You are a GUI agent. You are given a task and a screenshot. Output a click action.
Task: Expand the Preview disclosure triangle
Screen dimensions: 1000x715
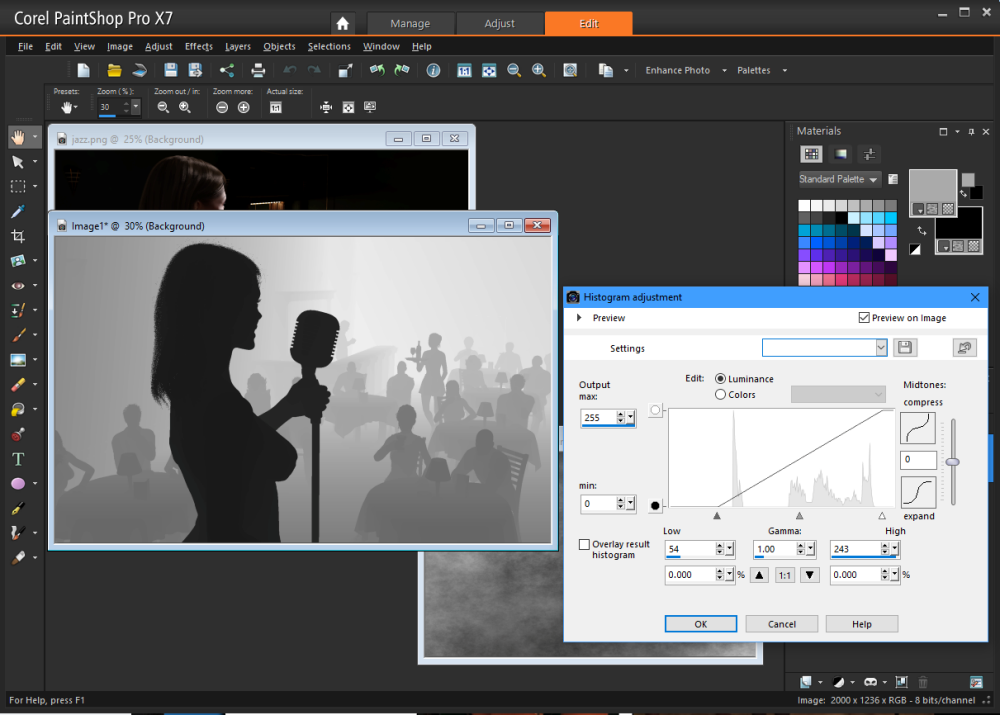point(579,318)
